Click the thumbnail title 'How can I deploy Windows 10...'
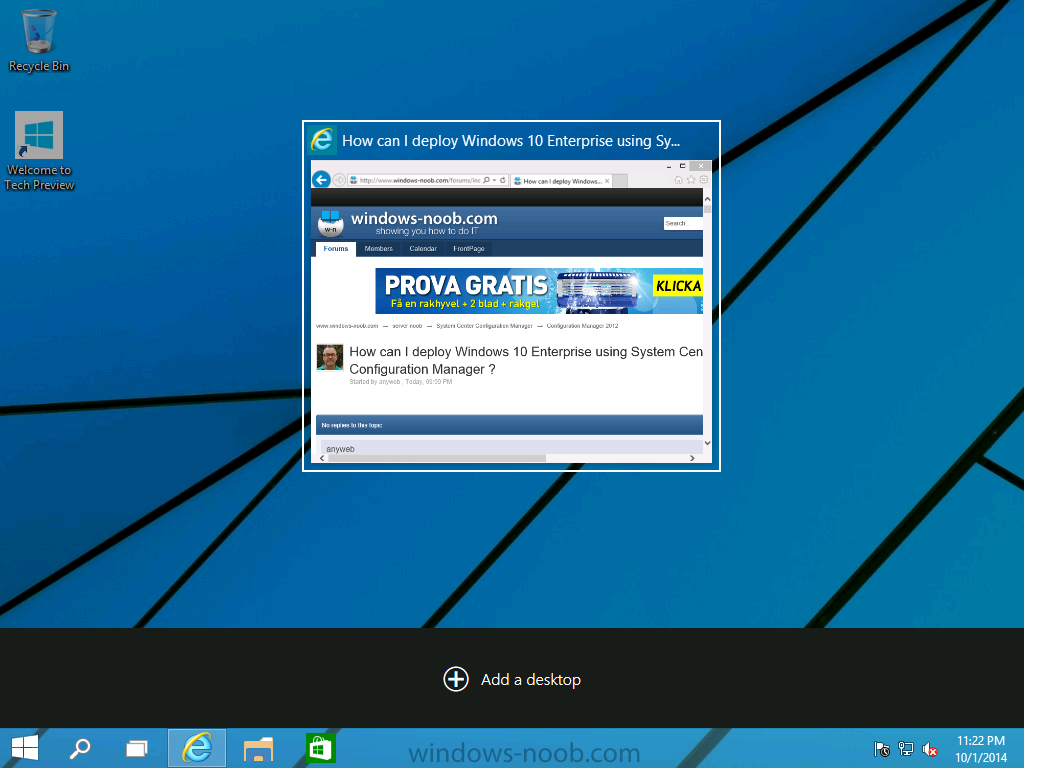The width and height of the screenshot is (1049, 768). pos(510,140)
